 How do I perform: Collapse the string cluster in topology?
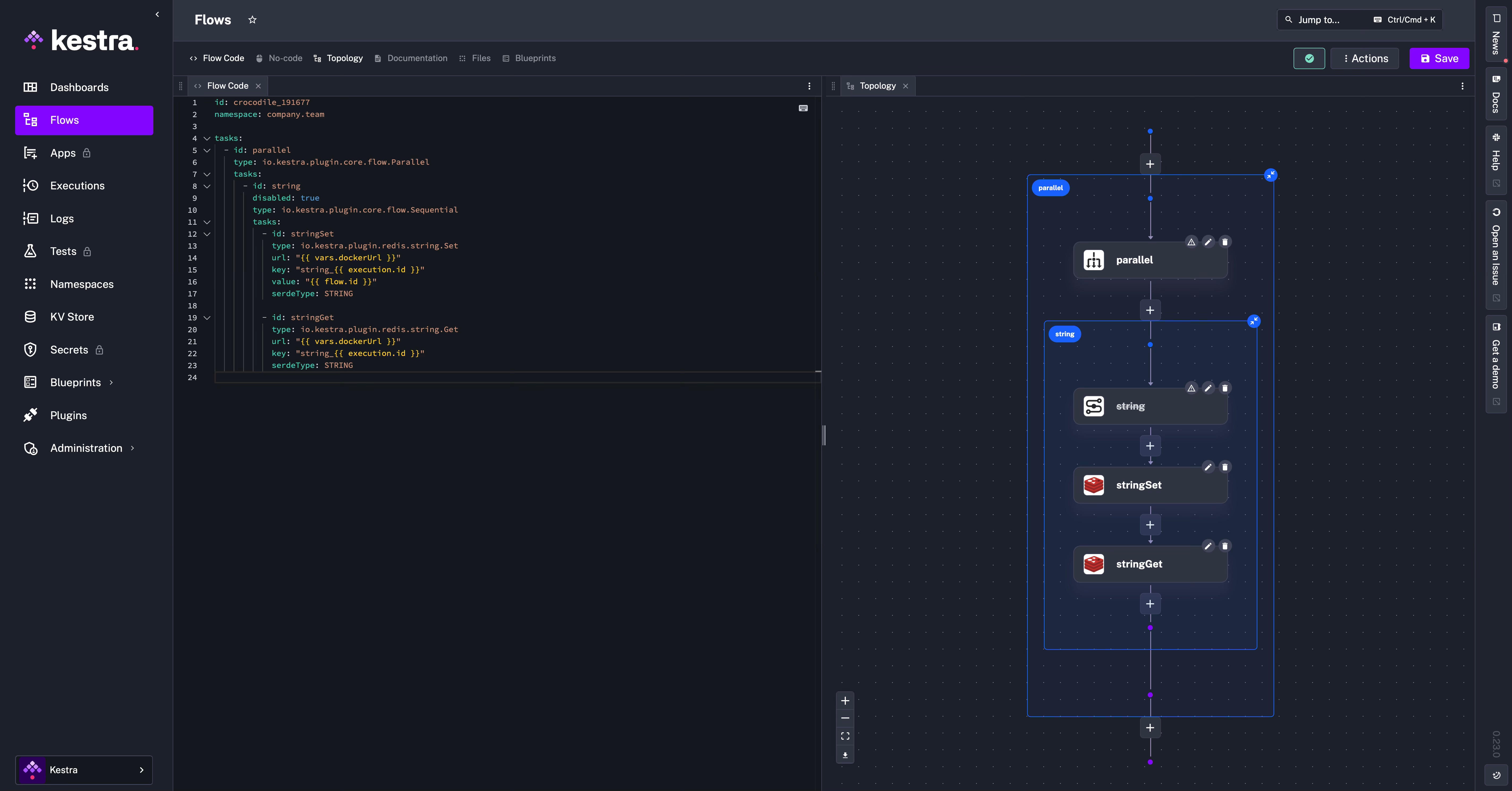tap(1254, 321)
